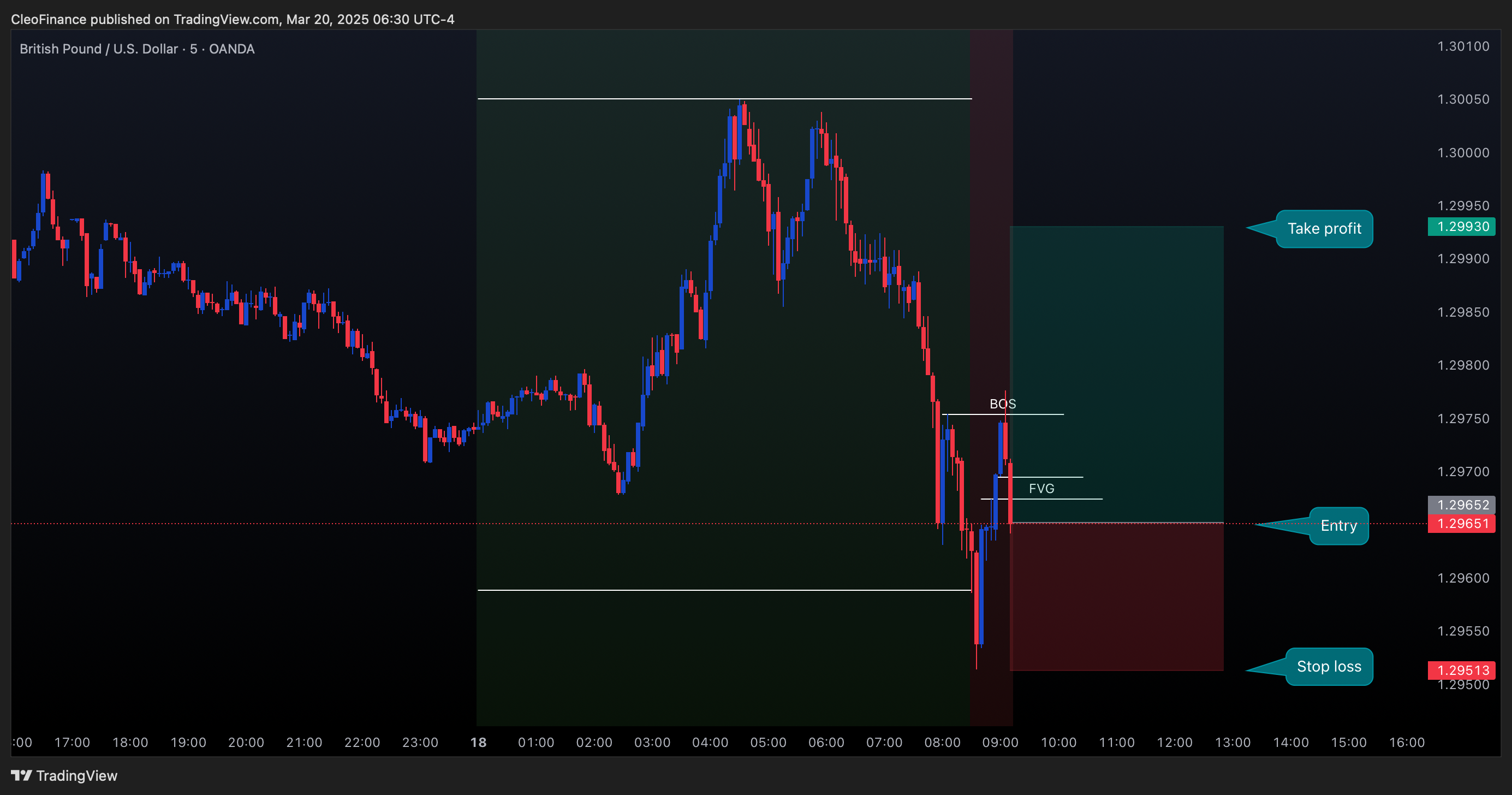
Task: Click the 05:00 time axis label
Action: click(x=769, y=742)
